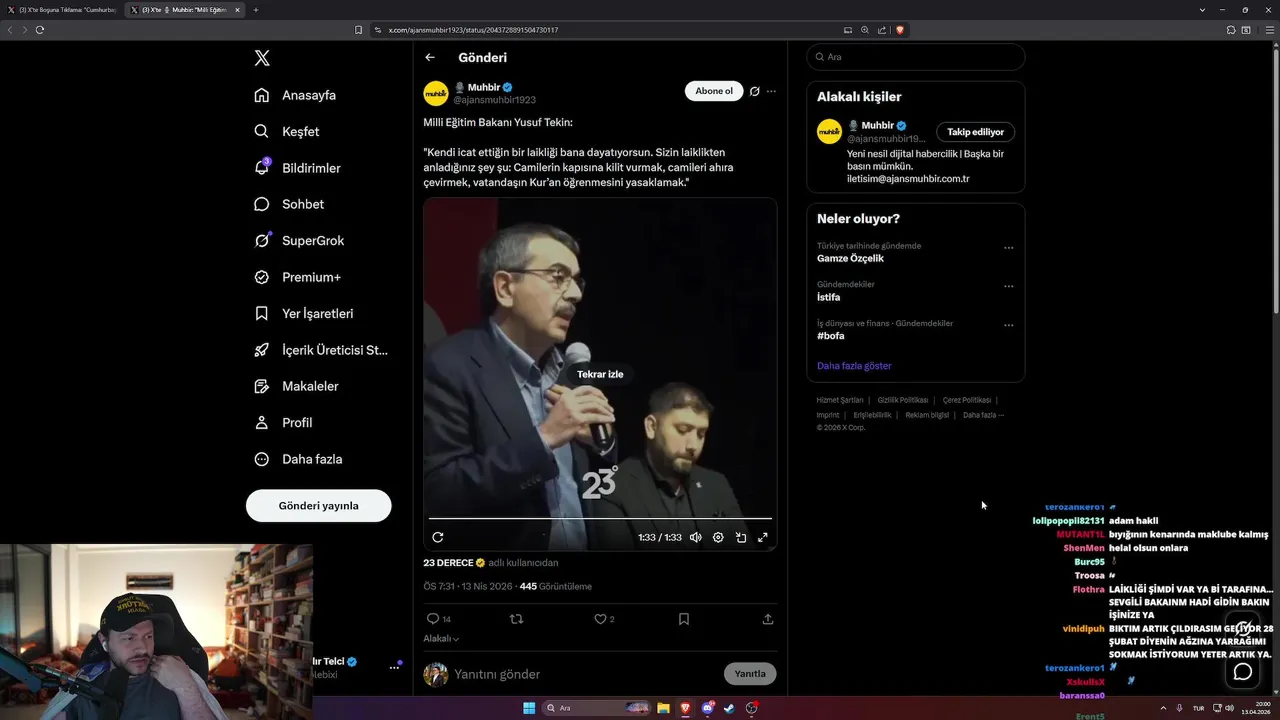This screenshot has height=720, width=1280.
Task: Open Profil page
Action: 283,422
